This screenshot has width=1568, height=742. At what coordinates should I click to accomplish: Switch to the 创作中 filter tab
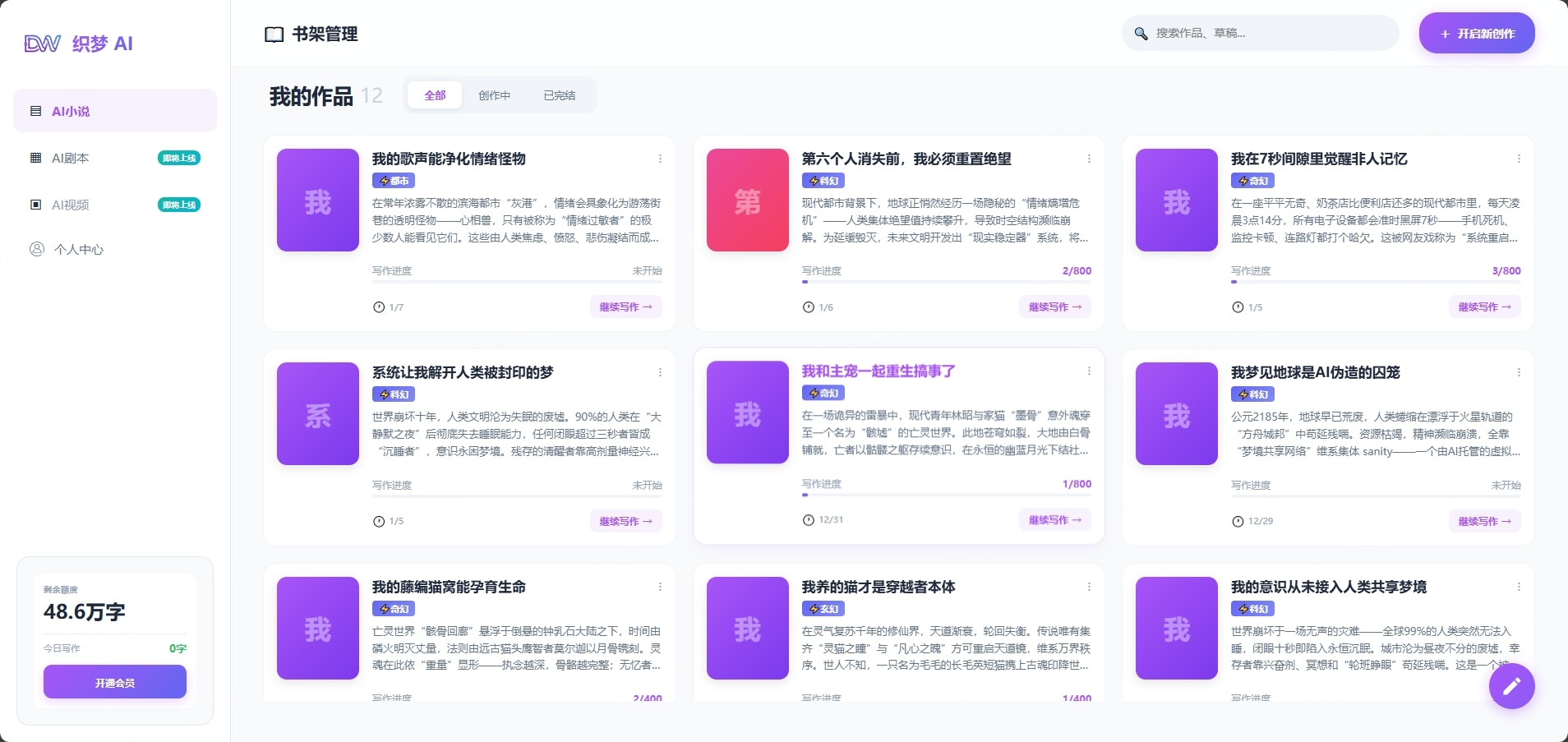click(496, 94)
